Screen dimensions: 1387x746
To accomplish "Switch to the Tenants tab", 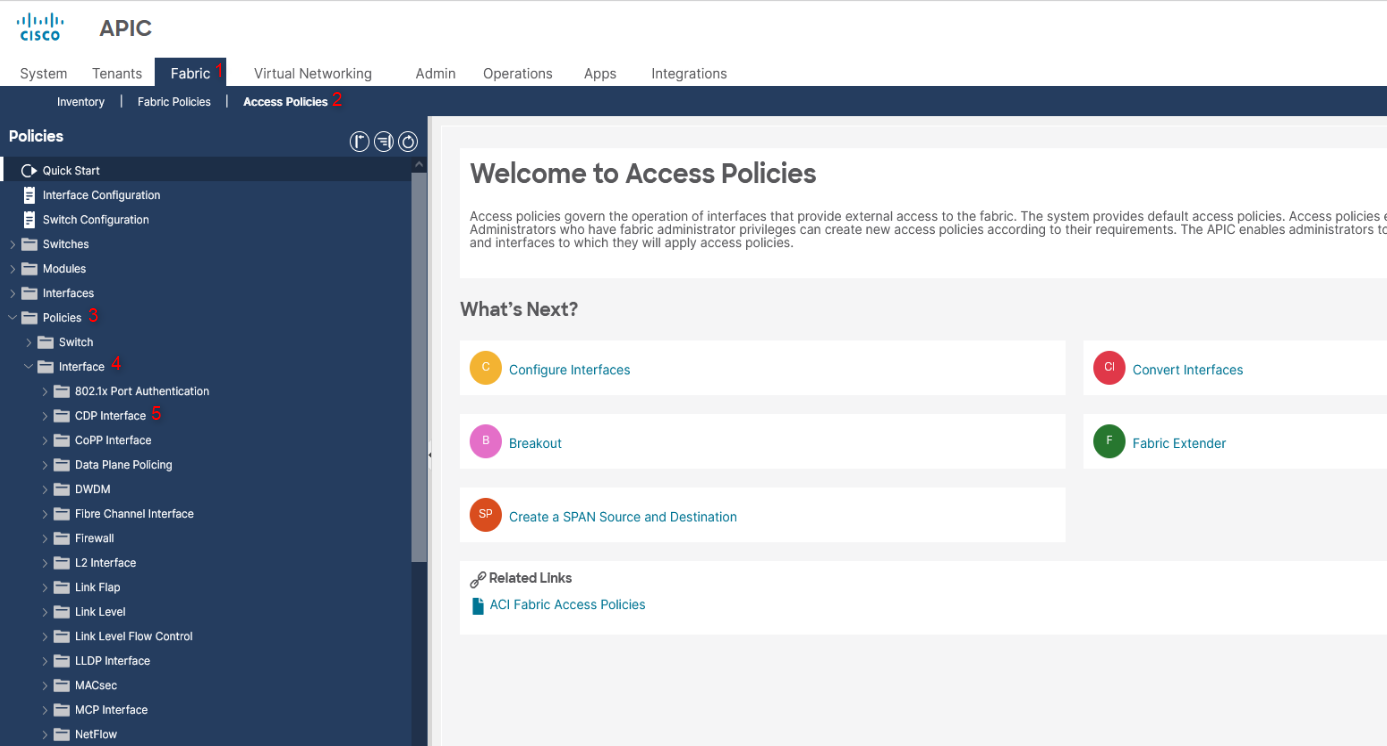I will 116,73.
